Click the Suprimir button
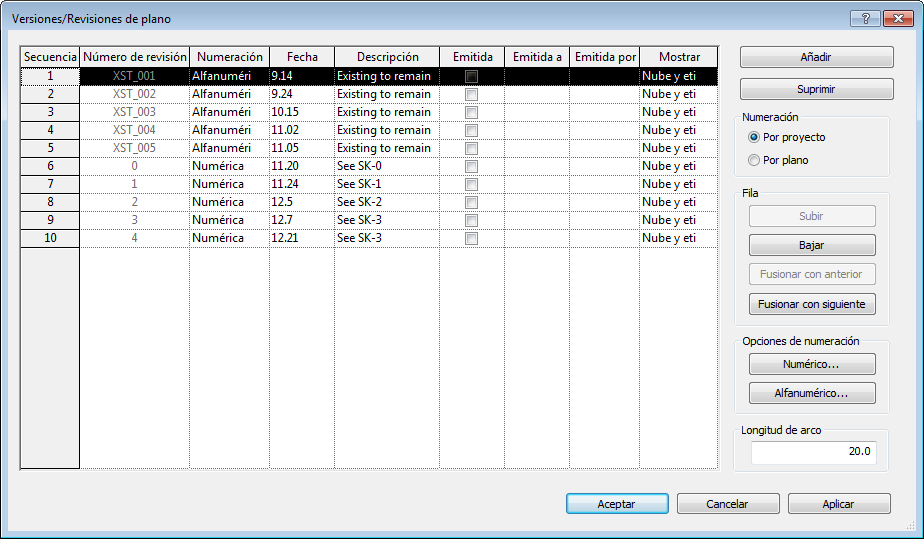Screen dimensions: 924x539 [x=816, y=89]
